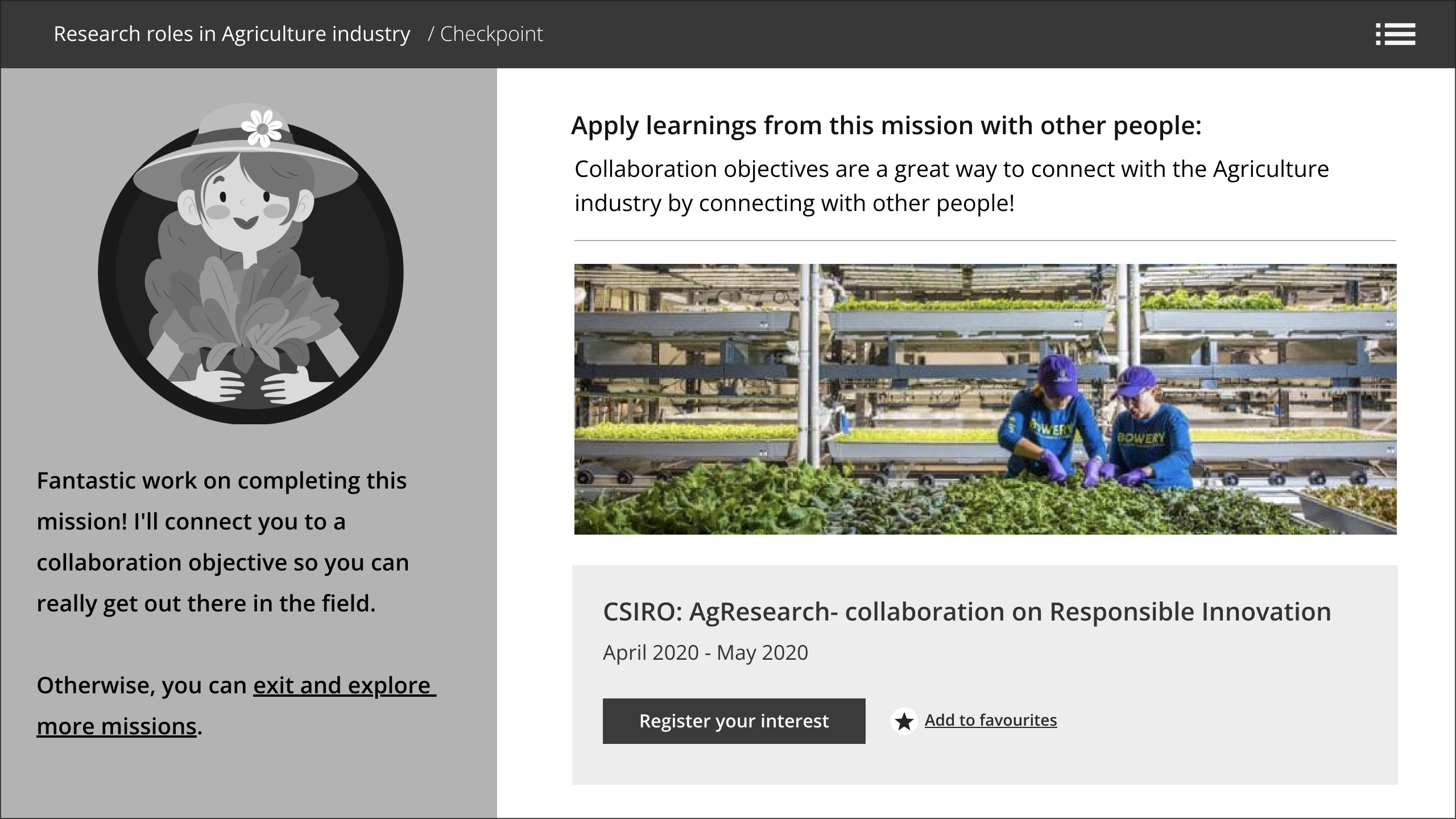
Task: Click the April 2020 - May 2020 date
Action: [x=705, y=652]
